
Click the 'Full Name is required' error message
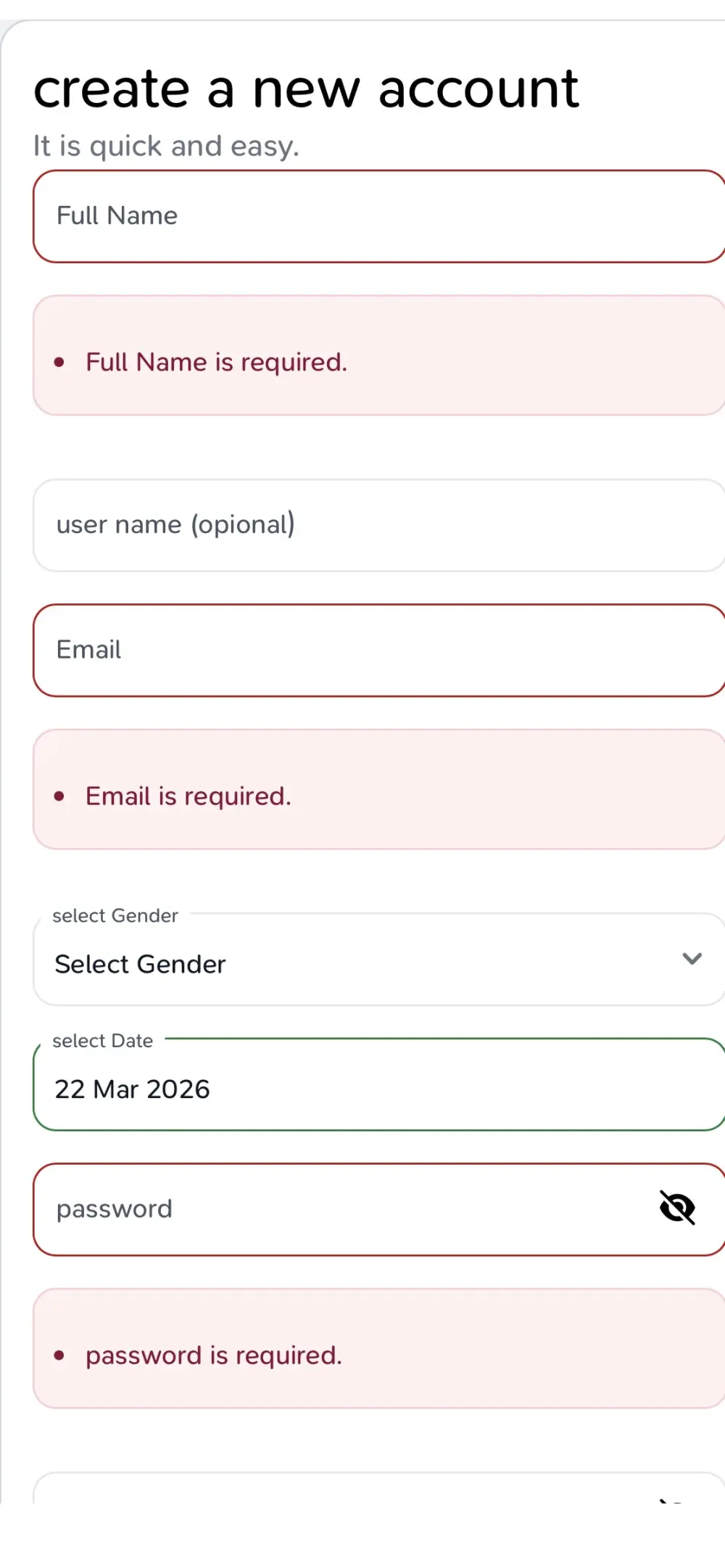217,361
